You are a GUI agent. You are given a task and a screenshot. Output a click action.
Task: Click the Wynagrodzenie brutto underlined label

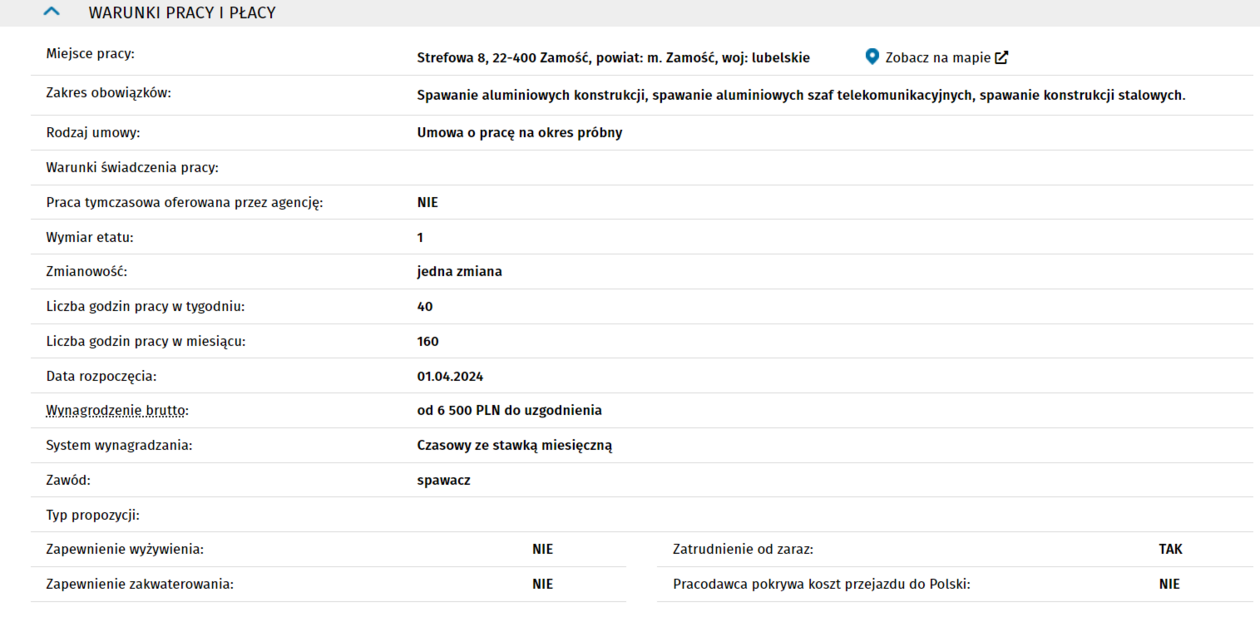point(116,411)
